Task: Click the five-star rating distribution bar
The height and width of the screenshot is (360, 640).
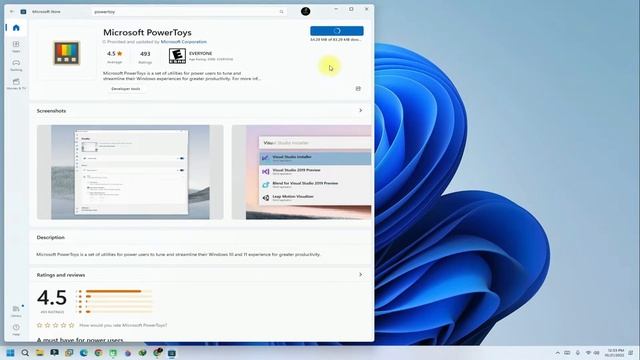Action: pos(118,291)
